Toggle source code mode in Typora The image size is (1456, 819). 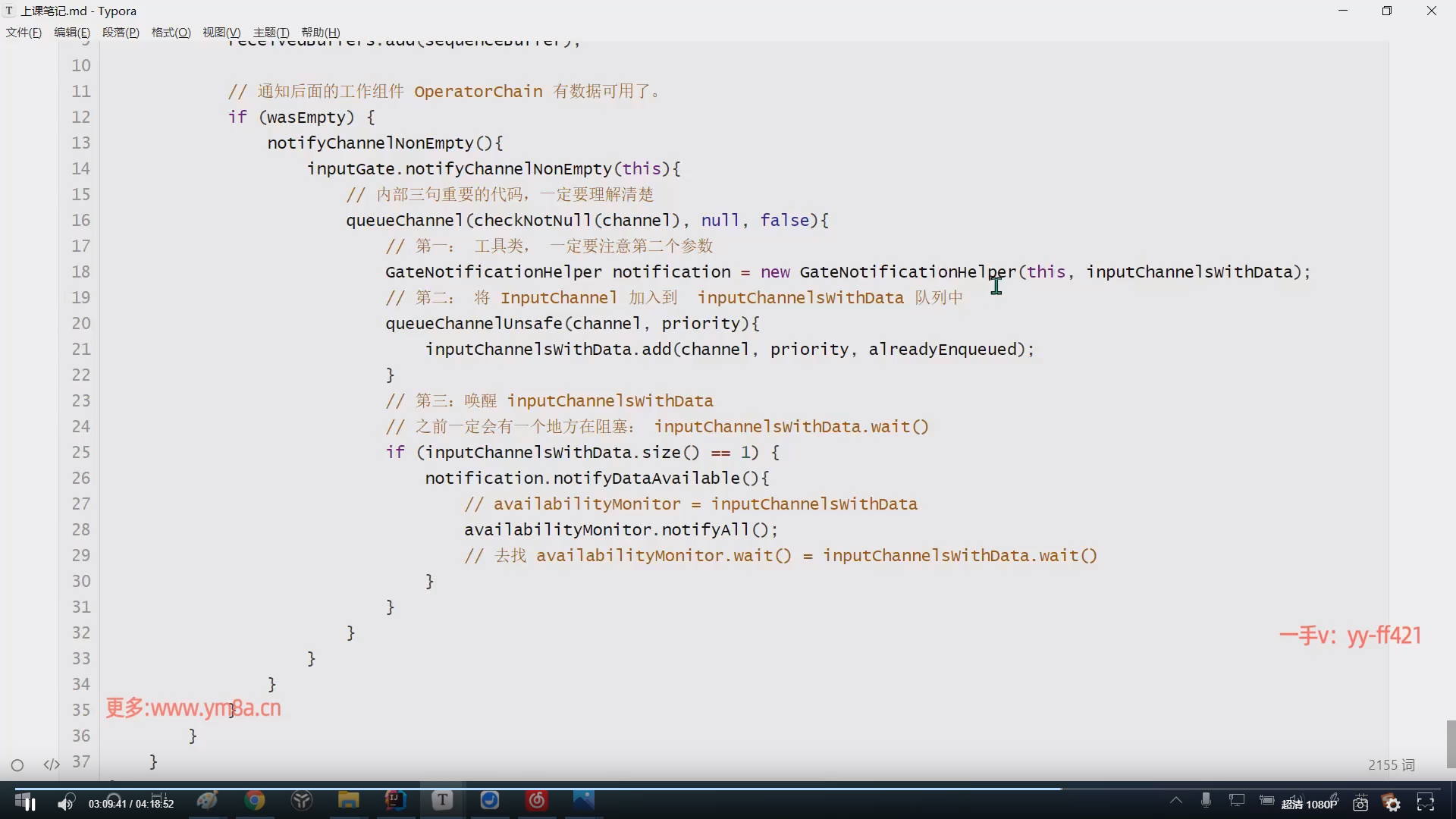click(x=51, y=764)
